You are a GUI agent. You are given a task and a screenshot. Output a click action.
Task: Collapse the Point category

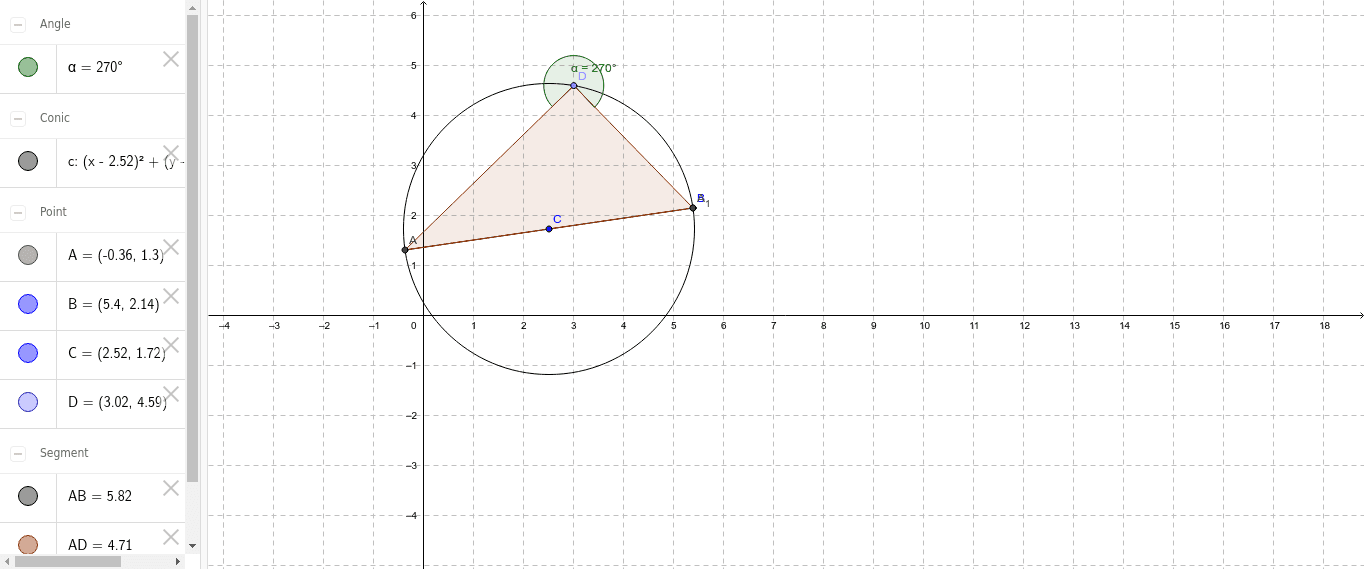click(x=18, y=212)
